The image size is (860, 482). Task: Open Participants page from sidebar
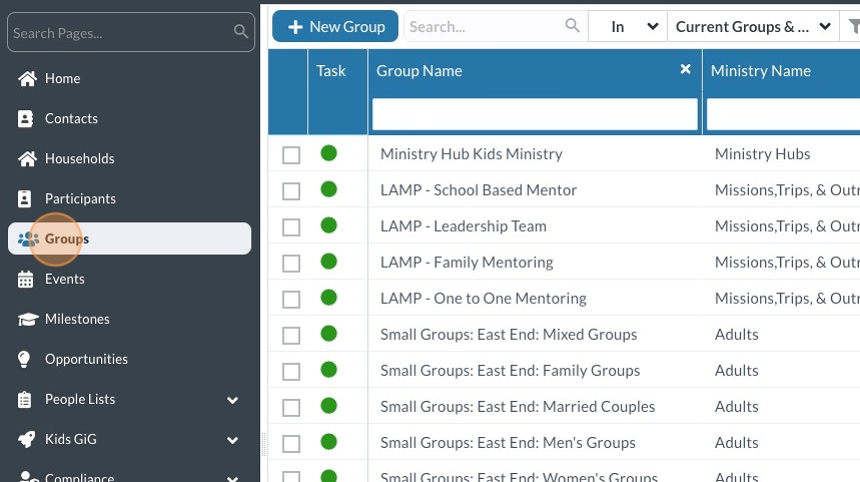click(x=80, y=199)
